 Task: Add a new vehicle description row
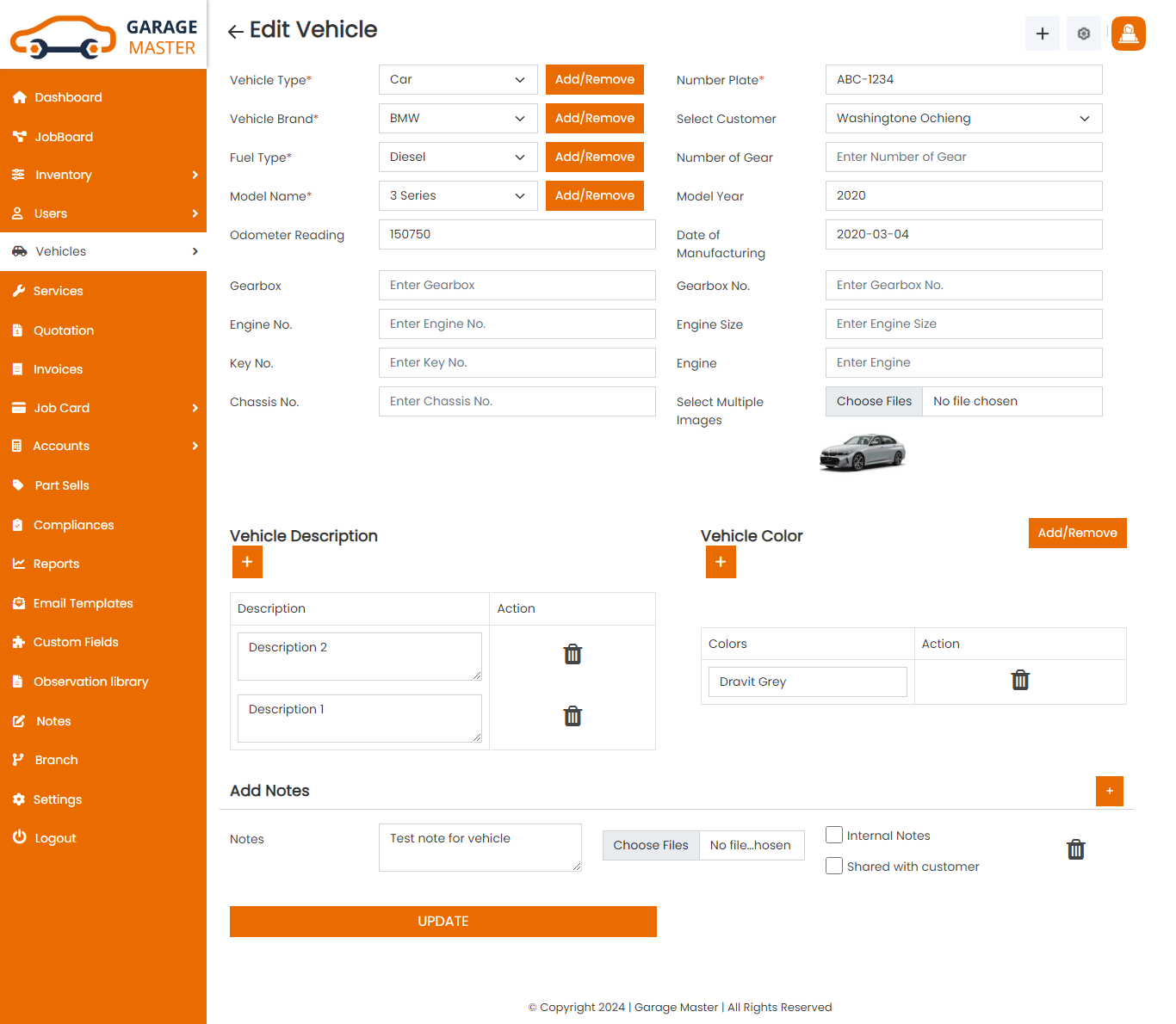tap(247, 562)
